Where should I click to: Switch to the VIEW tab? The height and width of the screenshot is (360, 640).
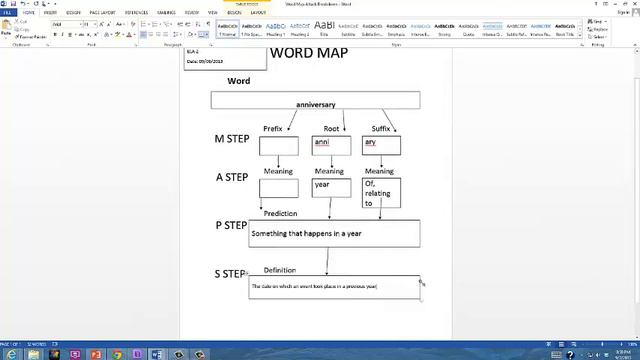[x=213, y=13]
